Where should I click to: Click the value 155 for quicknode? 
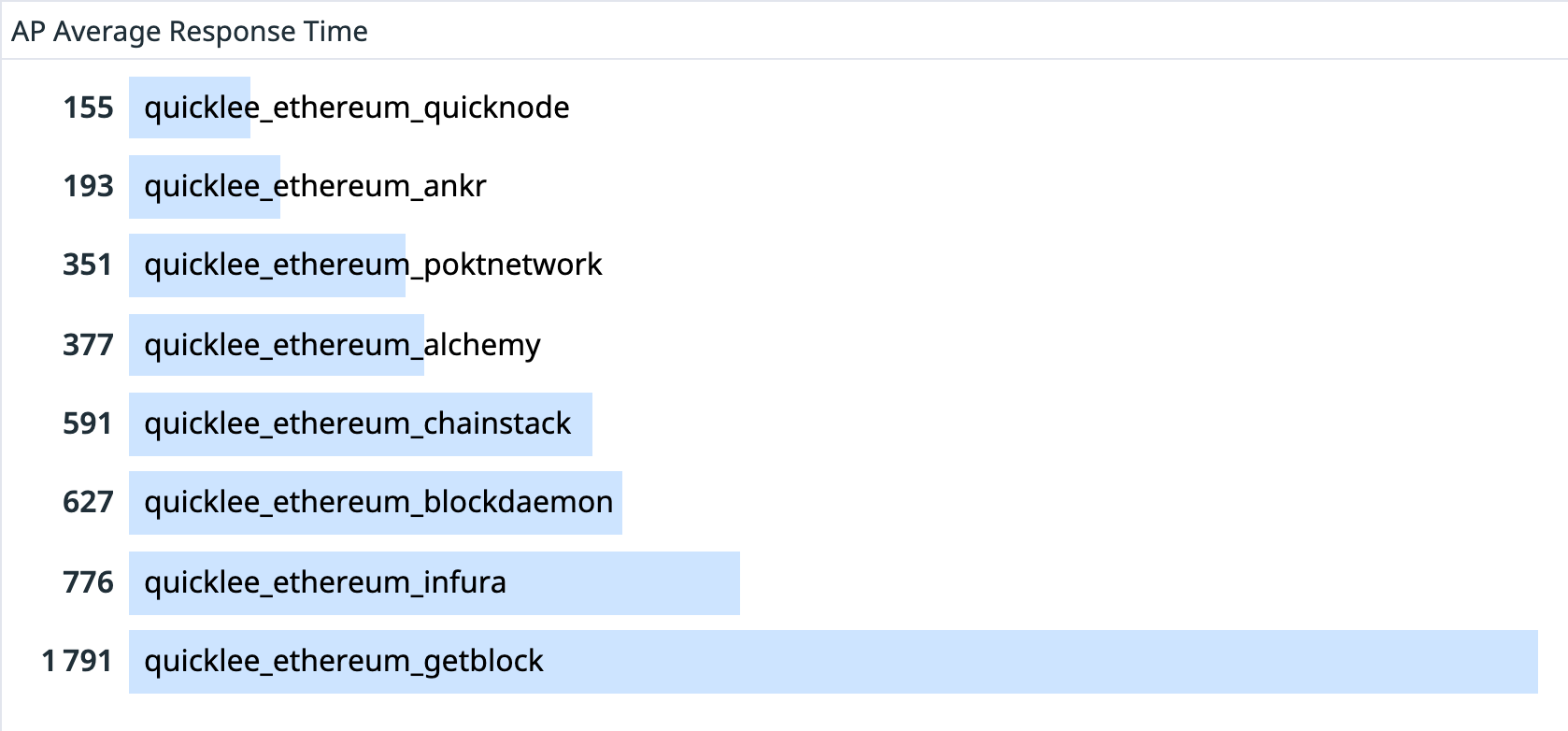click(88, 107)
